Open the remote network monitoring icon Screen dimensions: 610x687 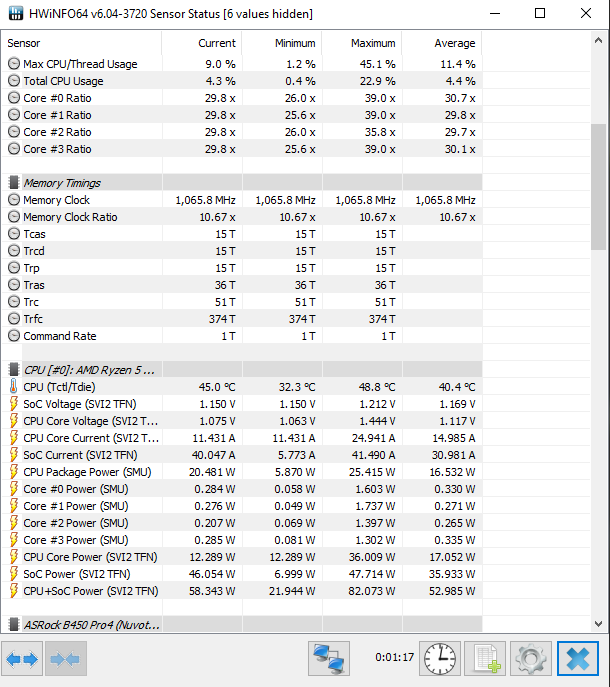[x=330, y=658]
